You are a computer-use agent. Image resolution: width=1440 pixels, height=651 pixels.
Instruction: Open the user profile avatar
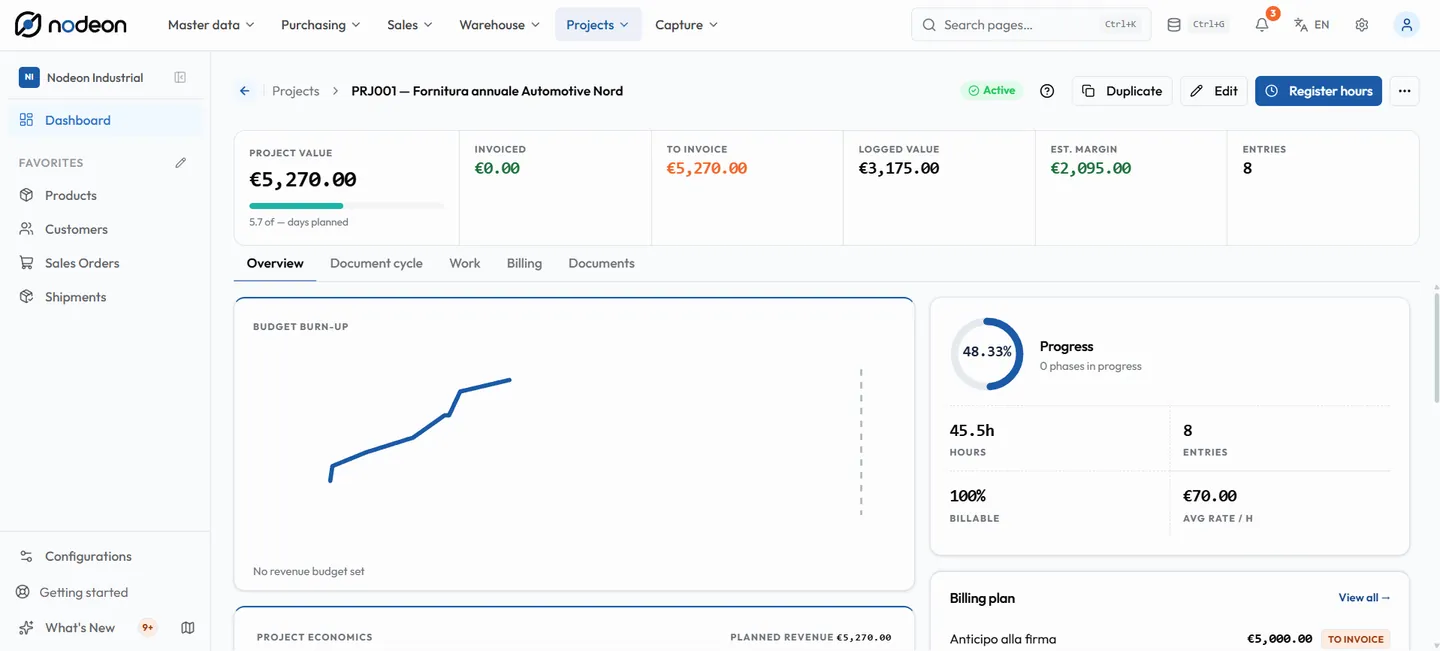[x=1407, y=25]
